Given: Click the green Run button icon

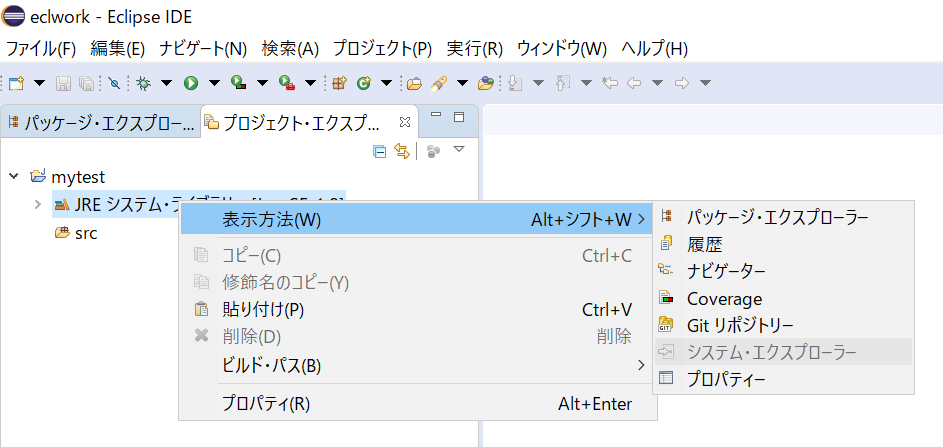Looking at the screenshot, I should tap(191, 83).
